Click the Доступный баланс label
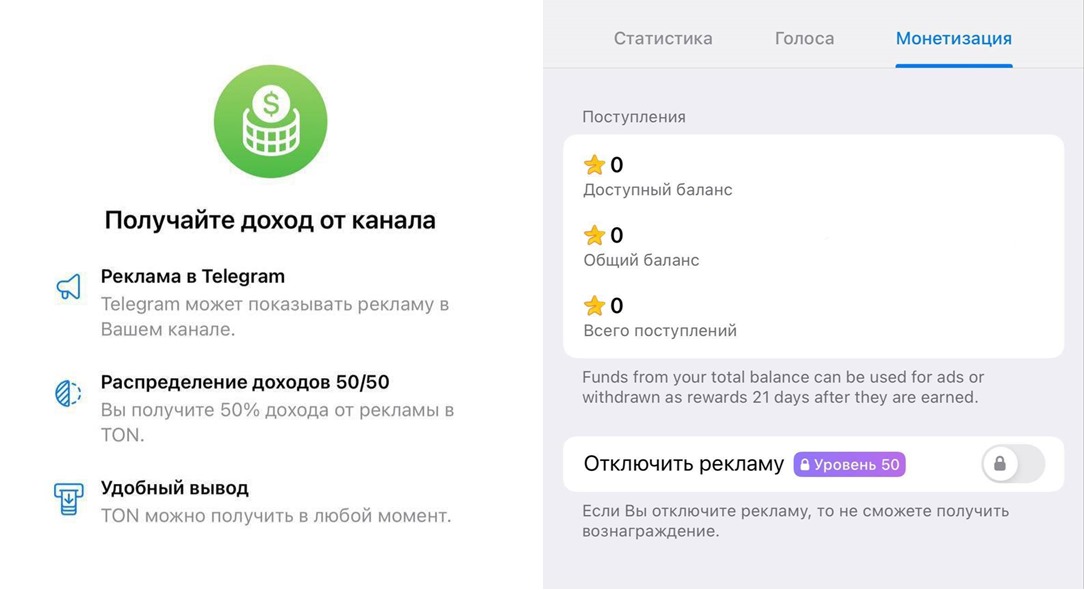Viewport: 1084px width, 590px height. (x=657, y=190)
